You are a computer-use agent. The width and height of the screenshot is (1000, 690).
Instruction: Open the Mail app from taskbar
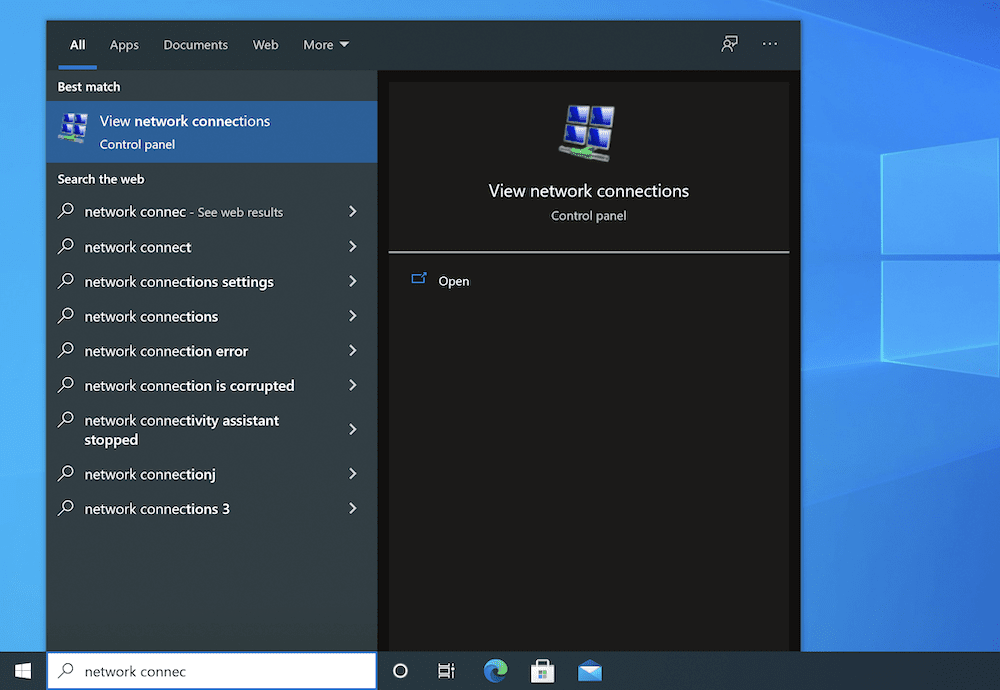(590, 671)
